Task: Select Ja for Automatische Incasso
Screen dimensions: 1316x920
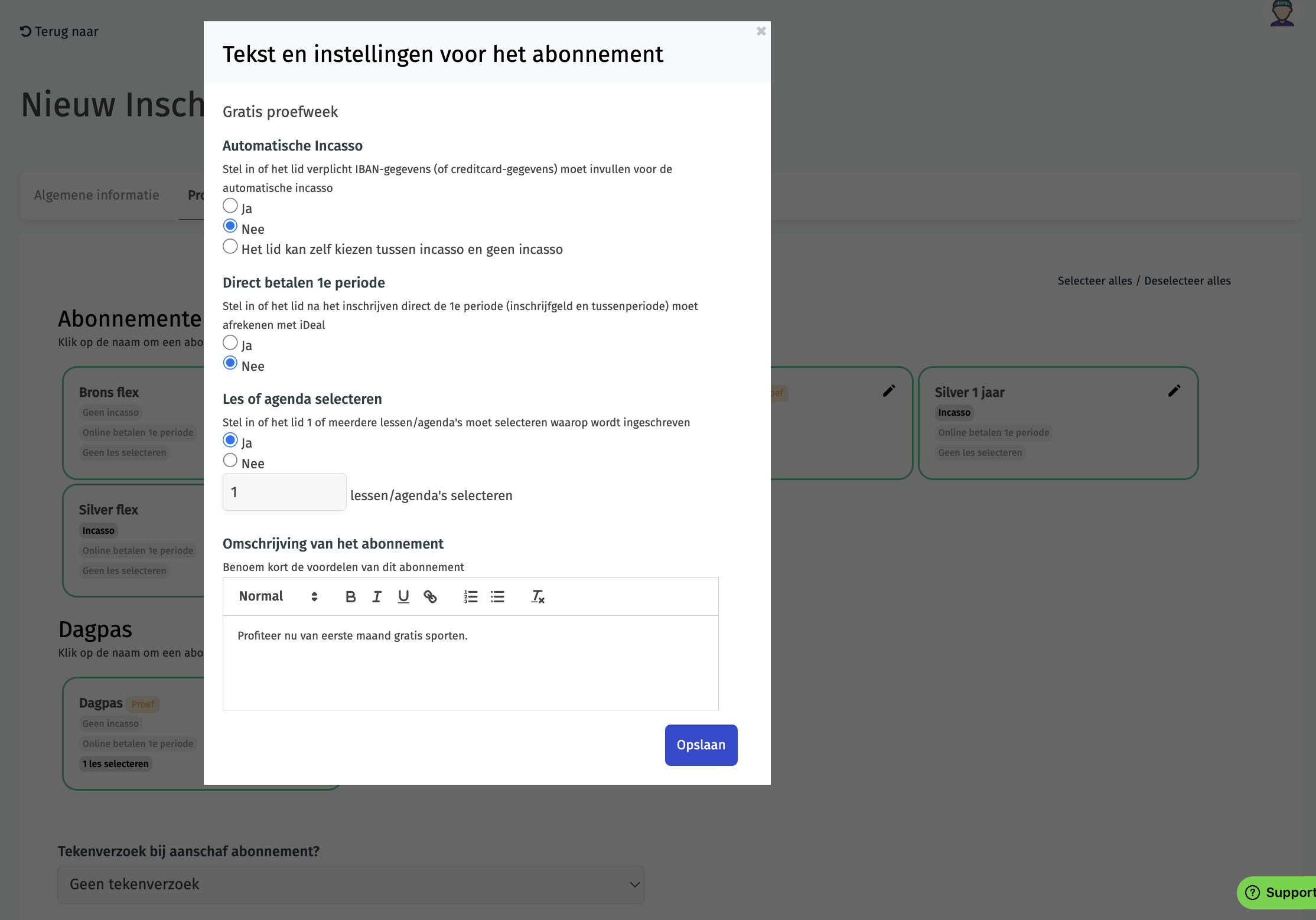Action: [230, 206]
